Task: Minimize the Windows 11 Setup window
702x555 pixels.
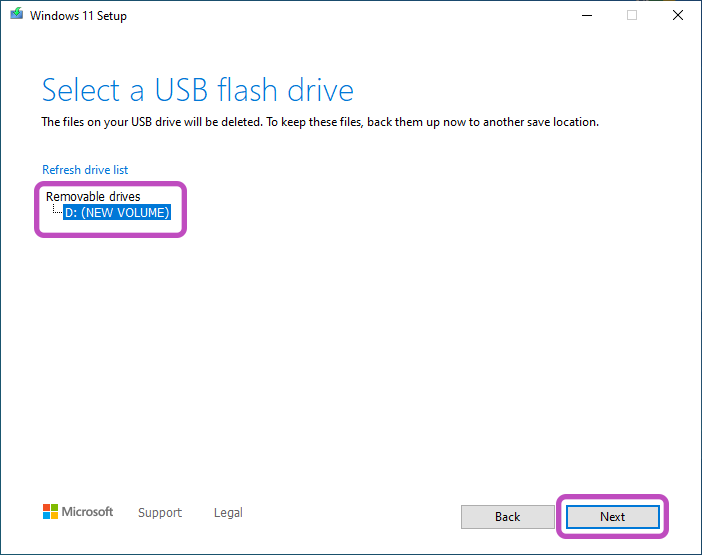Action: point(586,16)
